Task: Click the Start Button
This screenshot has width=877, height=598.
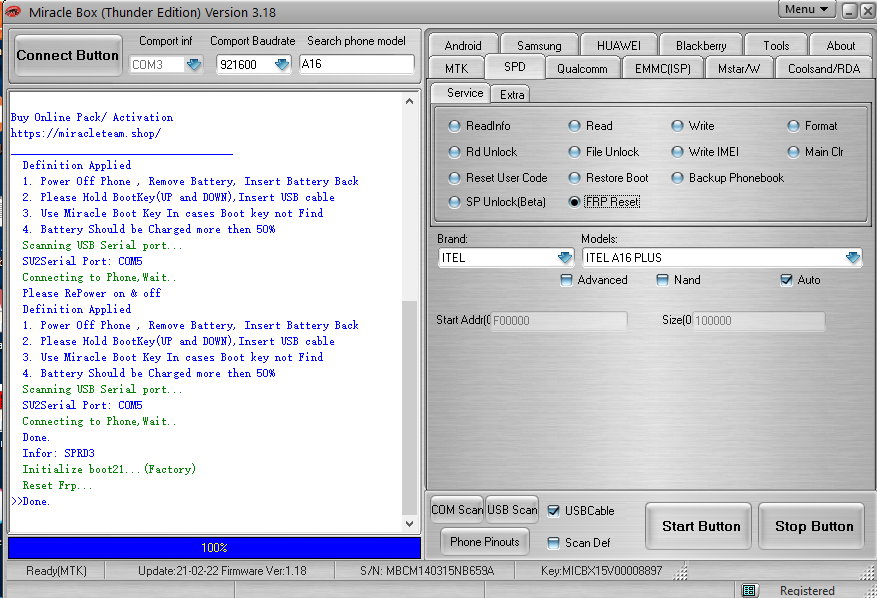Action: (x=701, y=526)
